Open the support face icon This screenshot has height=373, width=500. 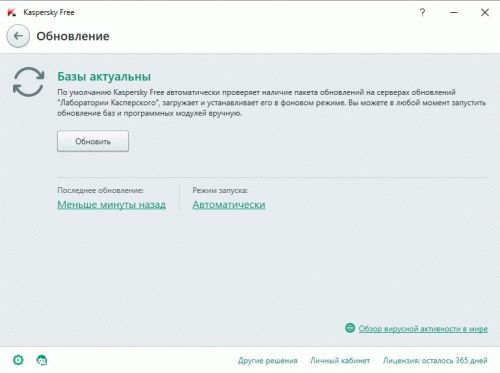pos(42,360)
